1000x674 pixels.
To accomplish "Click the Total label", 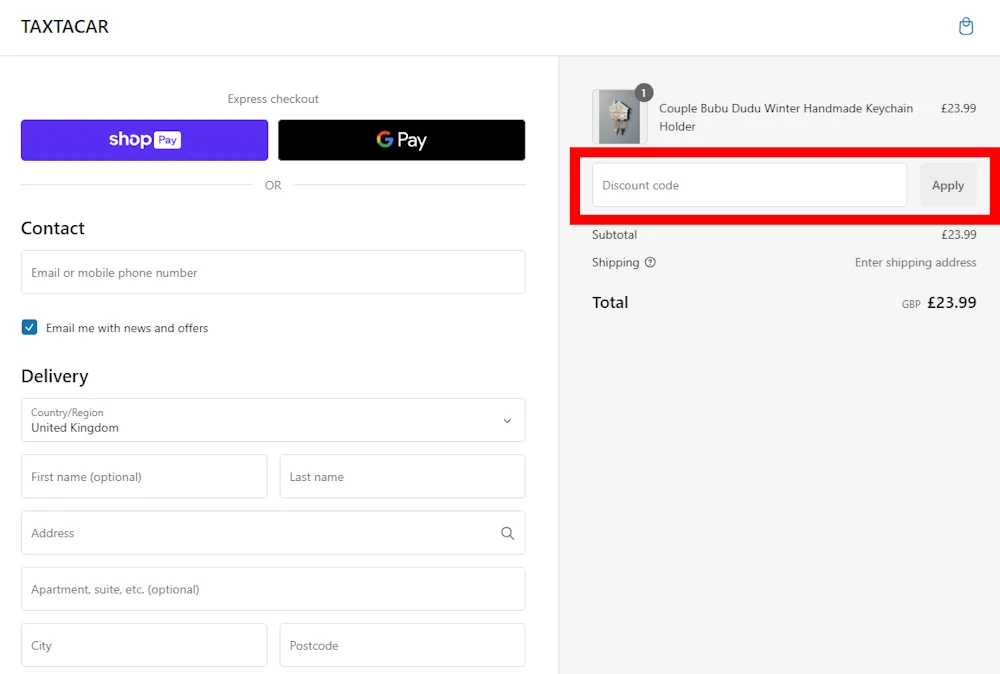I will pyautogui.click(x=610, y=302).
